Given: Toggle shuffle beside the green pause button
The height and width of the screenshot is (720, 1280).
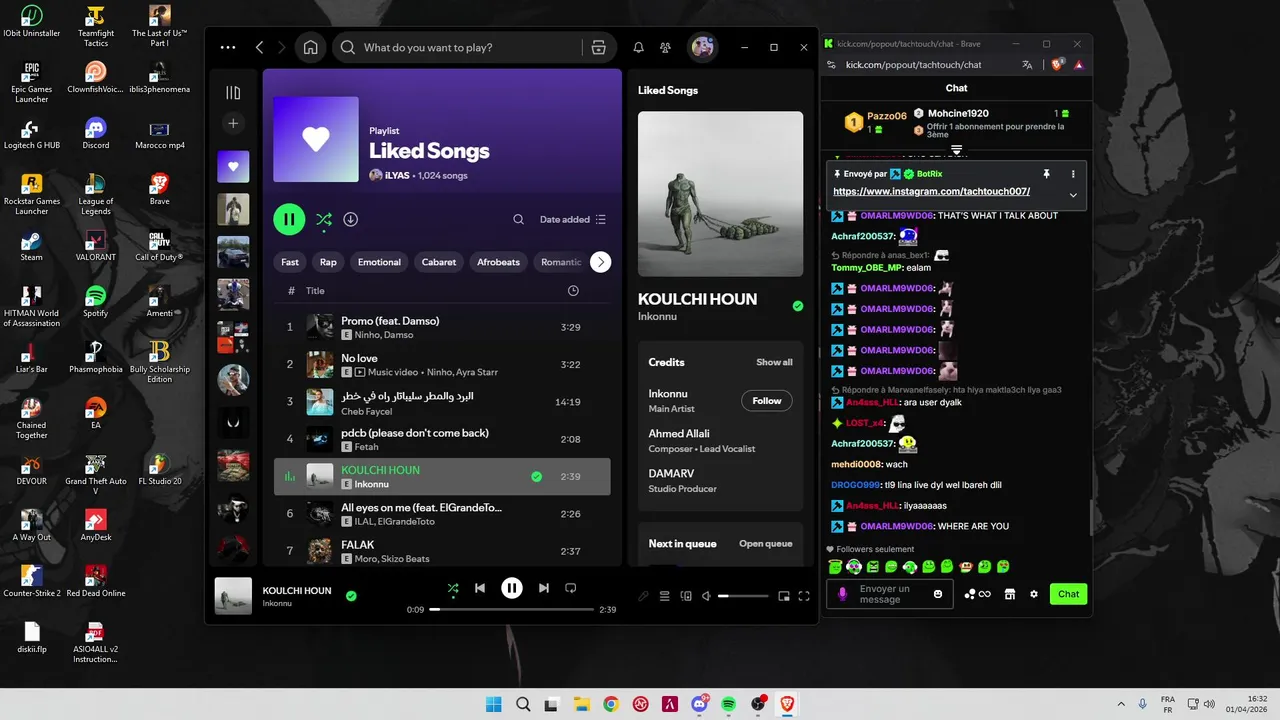Looking at the screenshot, I should pos(324,219).
